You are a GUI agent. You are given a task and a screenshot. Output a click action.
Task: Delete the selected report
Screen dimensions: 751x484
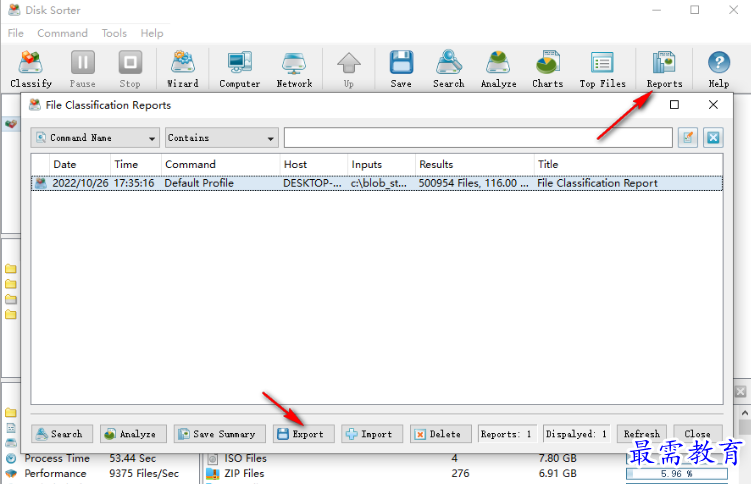pyautogui.click(x=440, y=434)
